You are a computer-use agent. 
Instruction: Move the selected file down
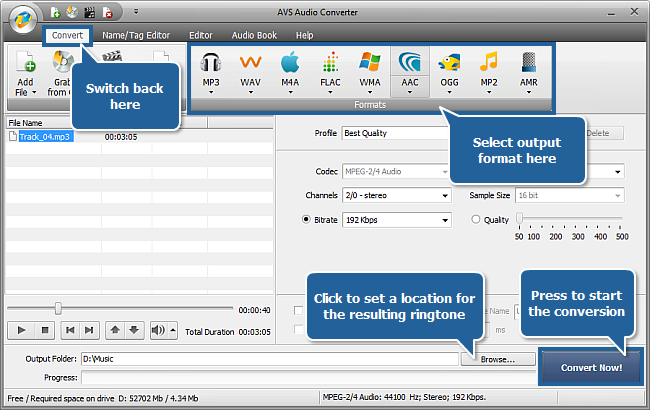(x=134, y=330)
